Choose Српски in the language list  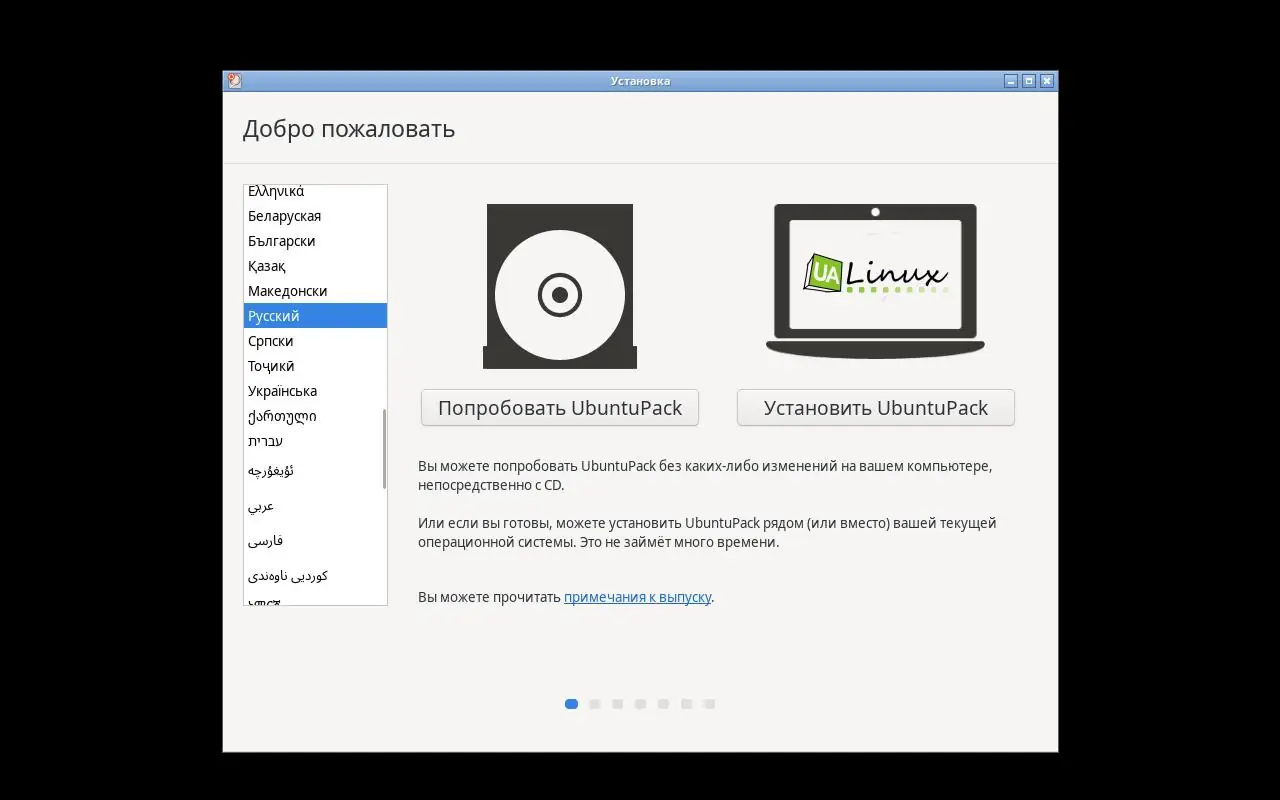(315, 341)
